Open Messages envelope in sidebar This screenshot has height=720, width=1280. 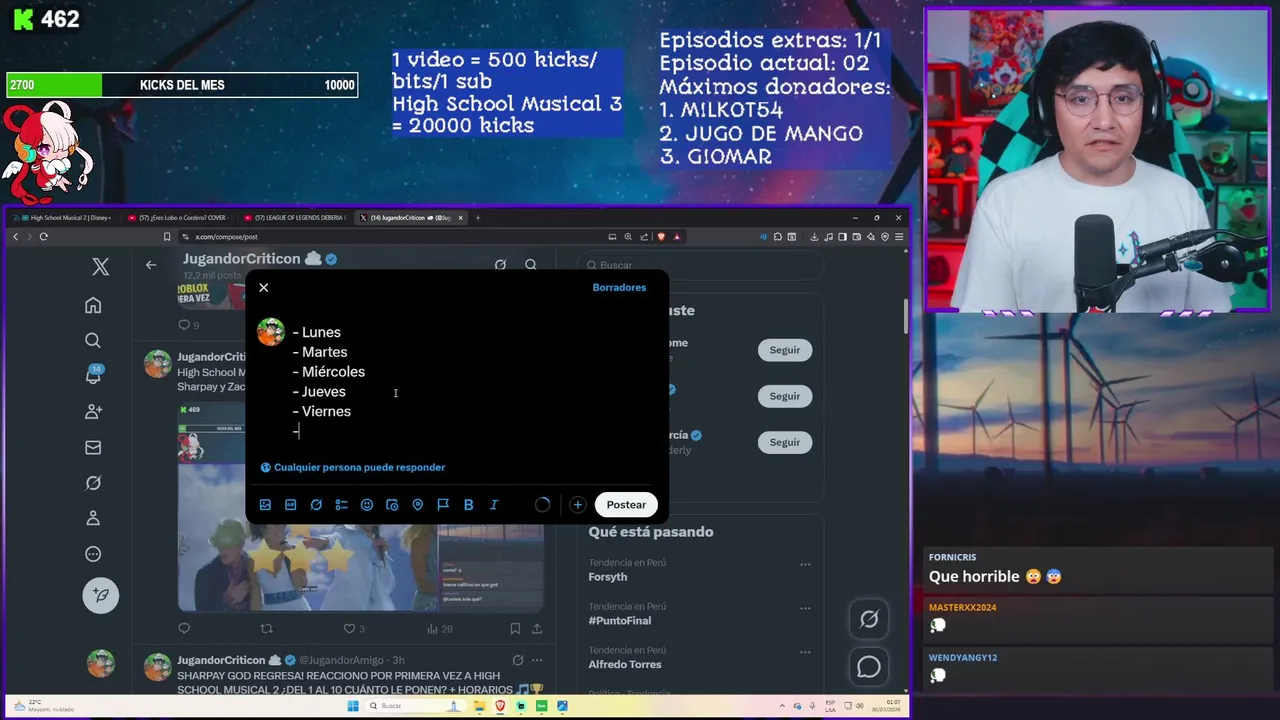(93, 447)
